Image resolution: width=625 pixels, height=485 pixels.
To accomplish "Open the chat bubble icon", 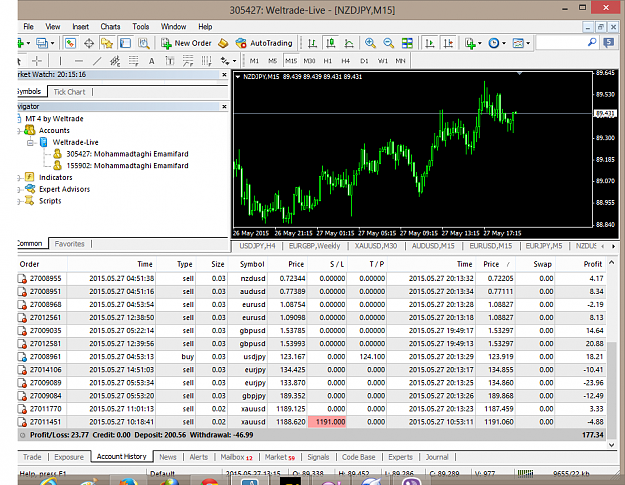I will [609, 43].
